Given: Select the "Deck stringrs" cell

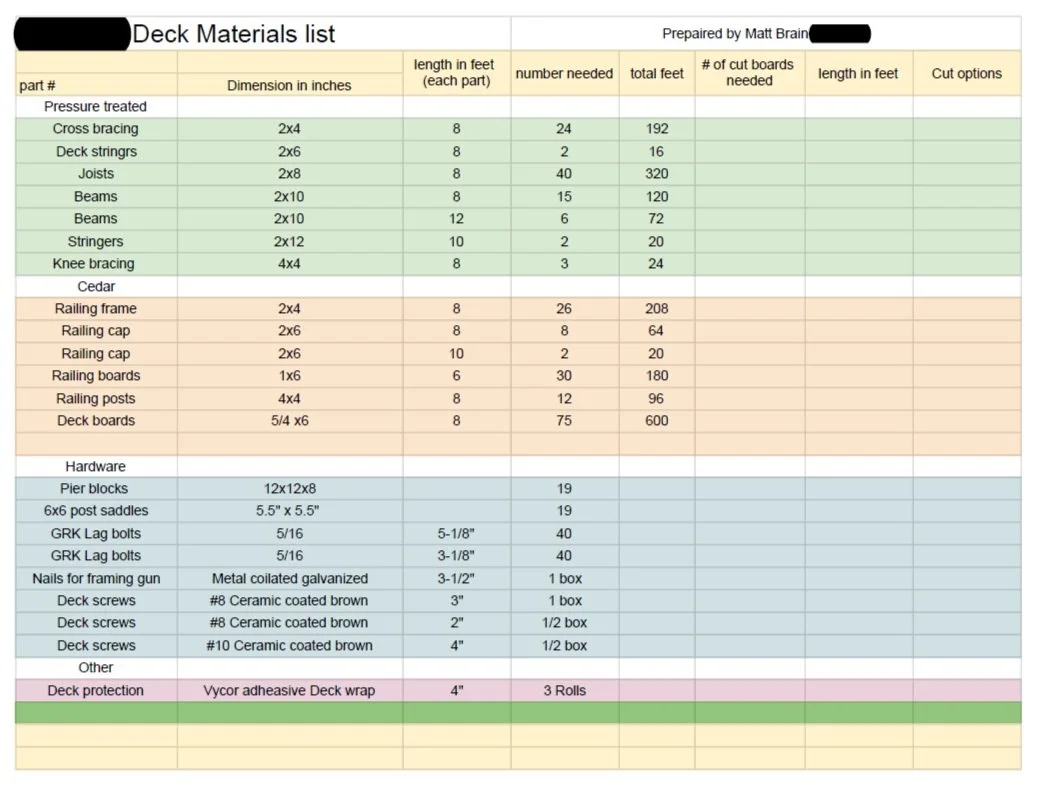Looking at the screenshot, I should (96, 152).
